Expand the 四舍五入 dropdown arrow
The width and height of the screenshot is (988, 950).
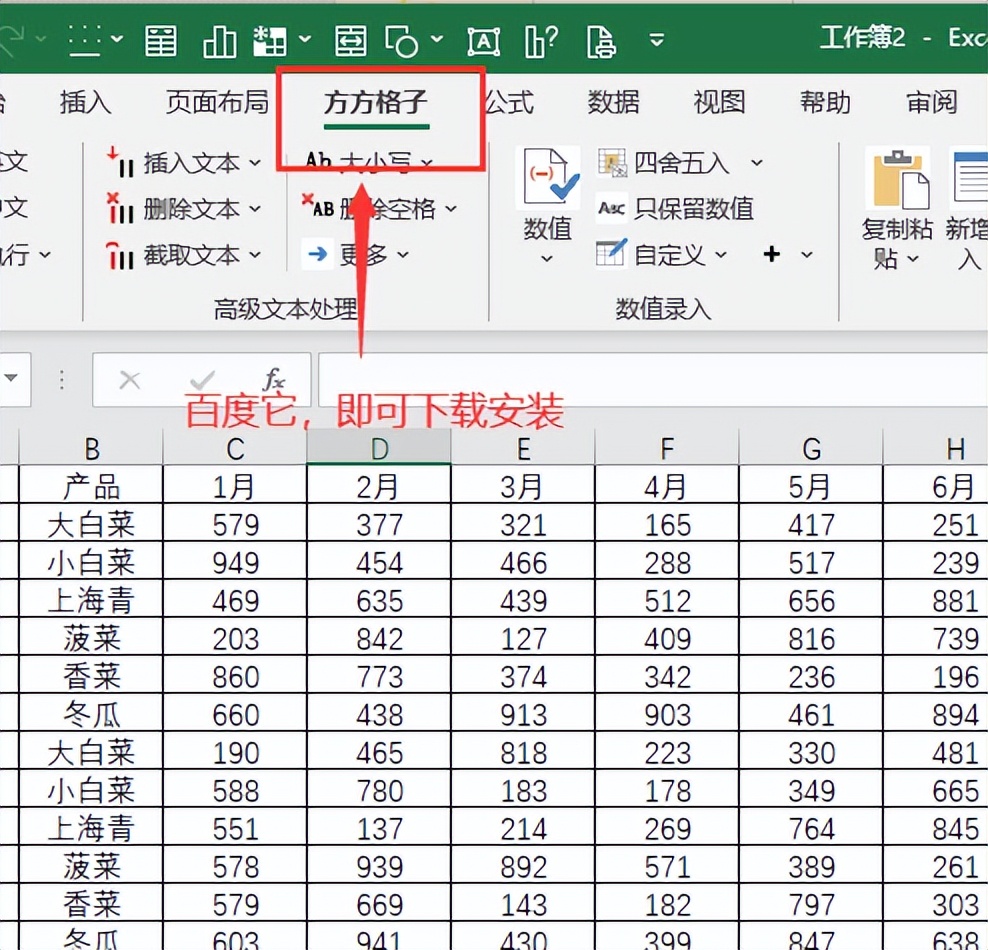click(756, 163)
